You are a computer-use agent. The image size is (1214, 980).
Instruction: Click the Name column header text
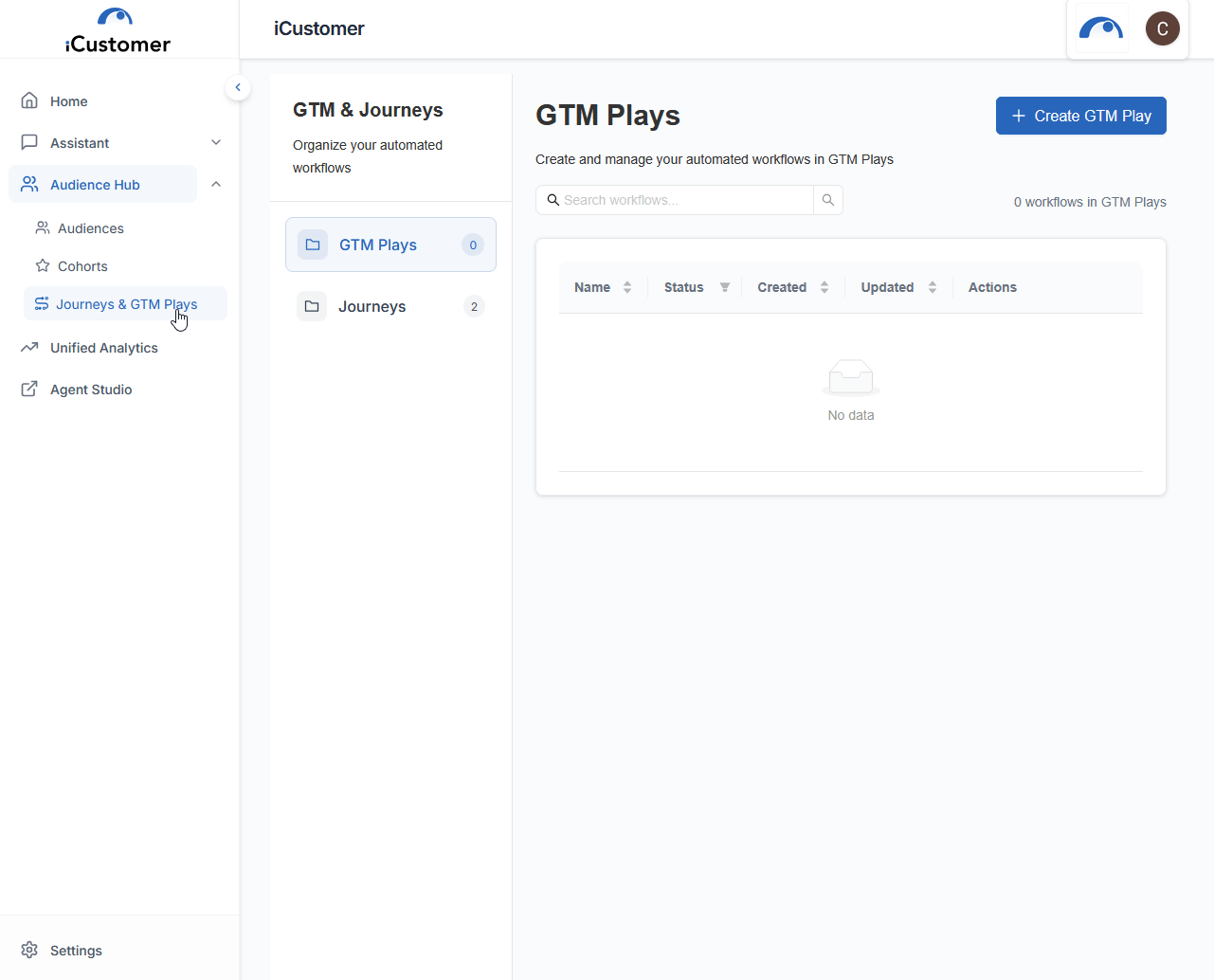point(592,287)
